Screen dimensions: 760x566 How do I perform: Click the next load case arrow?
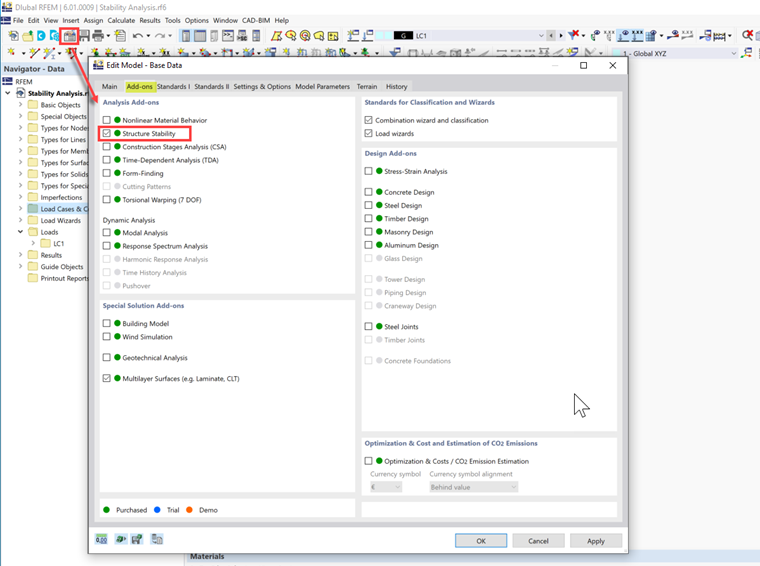[561, 35]
